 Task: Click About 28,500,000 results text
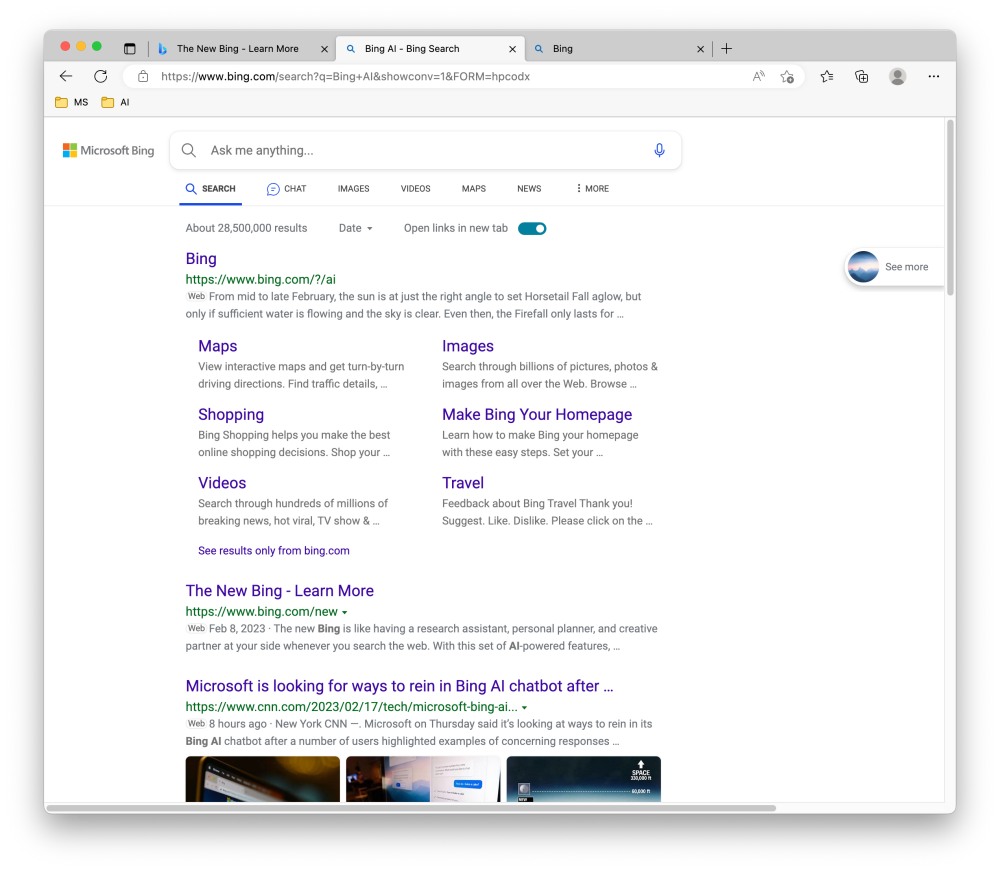(x=246, y=228)
